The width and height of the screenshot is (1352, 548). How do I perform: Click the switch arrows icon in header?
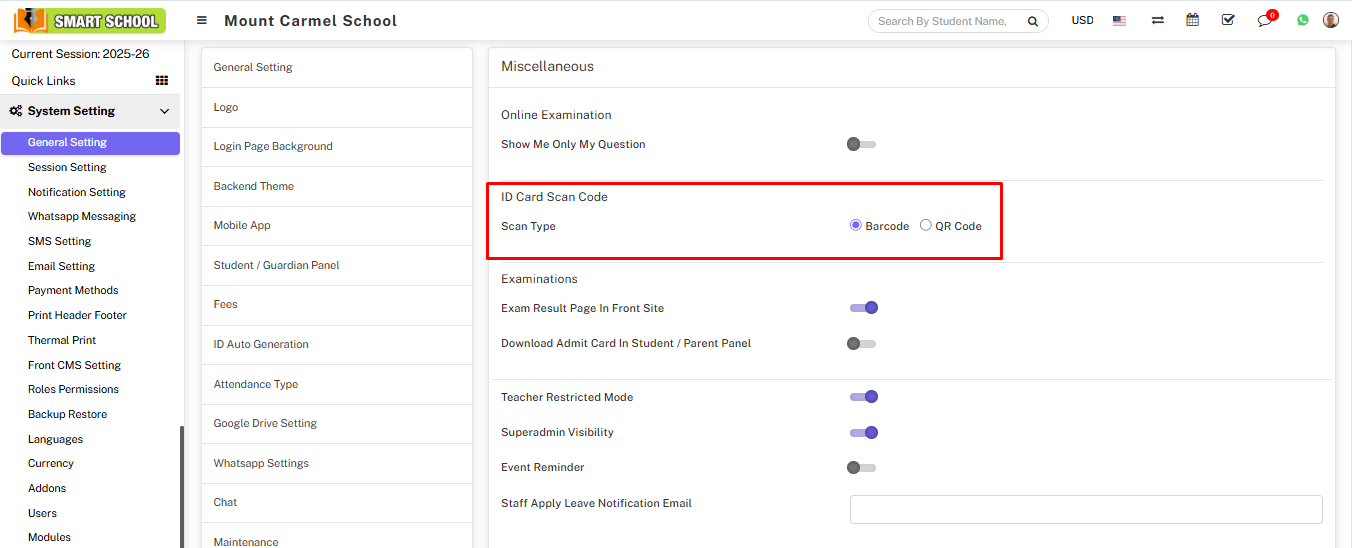(x=1157, y=20)
